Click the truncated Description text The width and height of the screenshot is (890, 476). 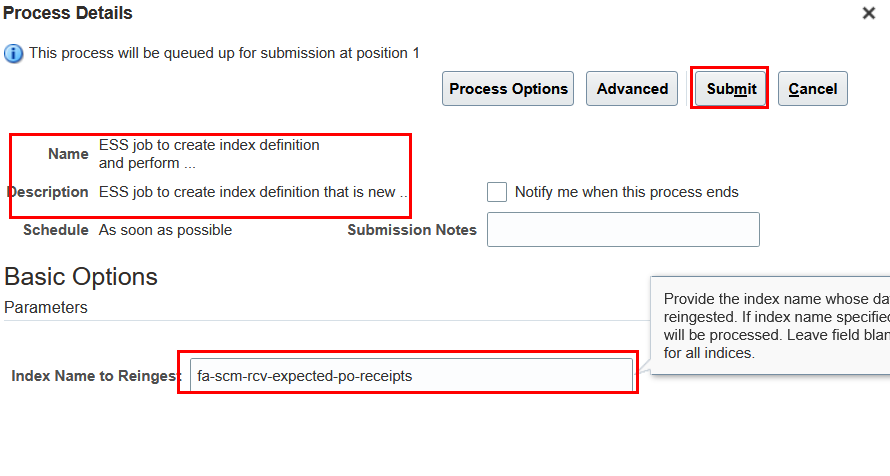[x=253, y=192]
